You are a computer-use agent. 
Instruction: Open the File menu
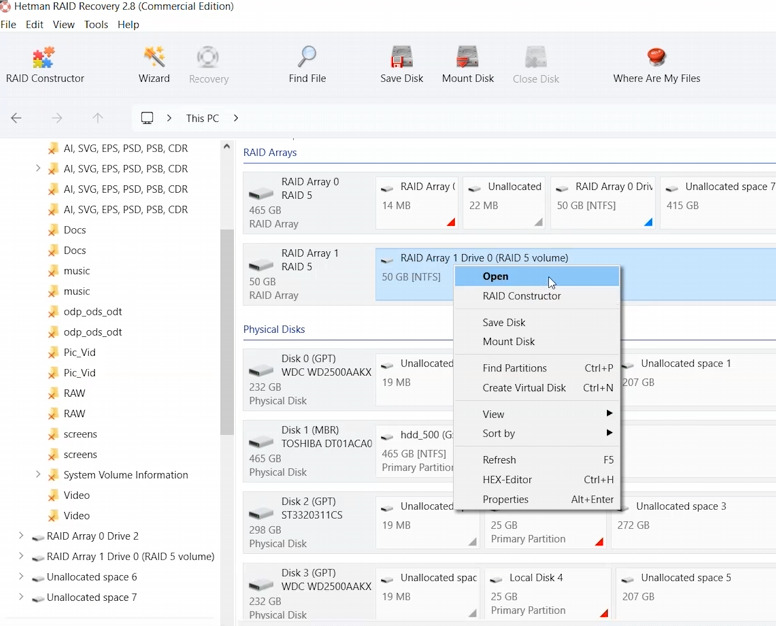[8, 24]
